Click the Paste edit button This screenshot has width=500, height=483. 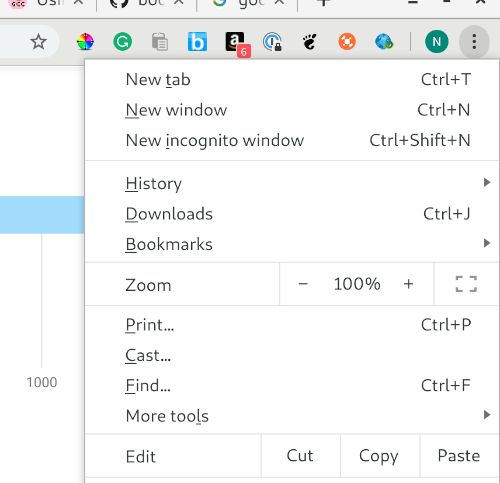(459, 456)
